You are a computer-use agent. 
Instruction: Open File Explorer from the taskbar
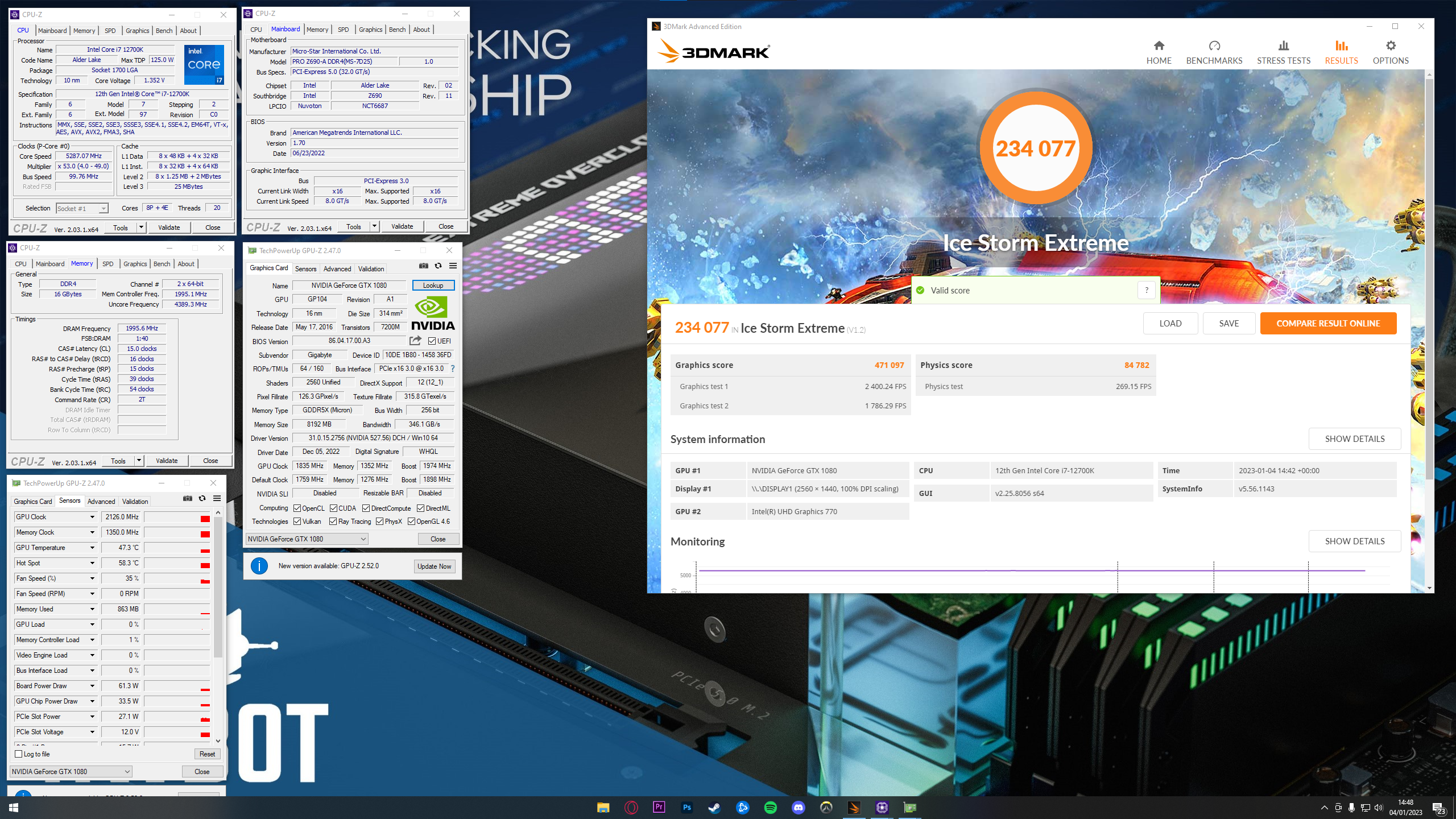[x=603, y=808]
